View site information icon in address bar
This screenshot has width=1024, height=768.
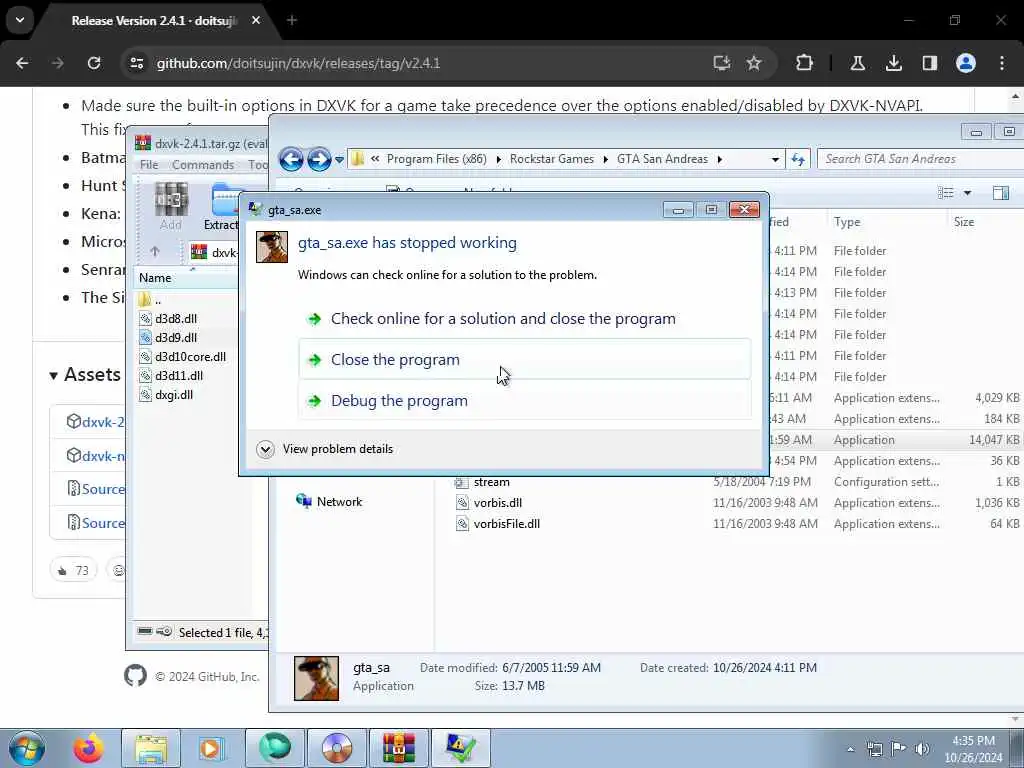point(136,63)
